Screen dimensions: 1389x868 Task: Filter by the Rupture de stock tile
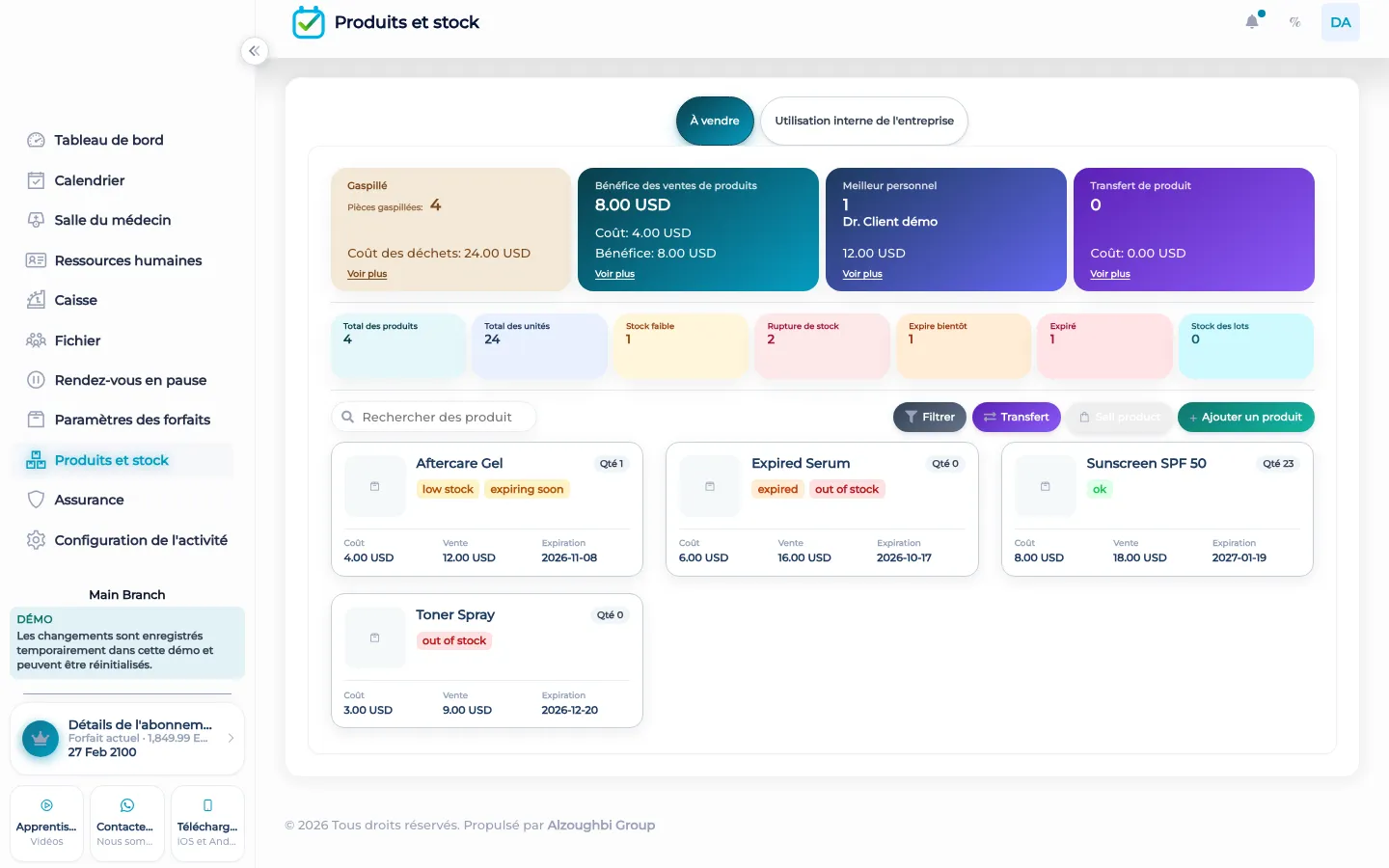(x=822, y=345)
